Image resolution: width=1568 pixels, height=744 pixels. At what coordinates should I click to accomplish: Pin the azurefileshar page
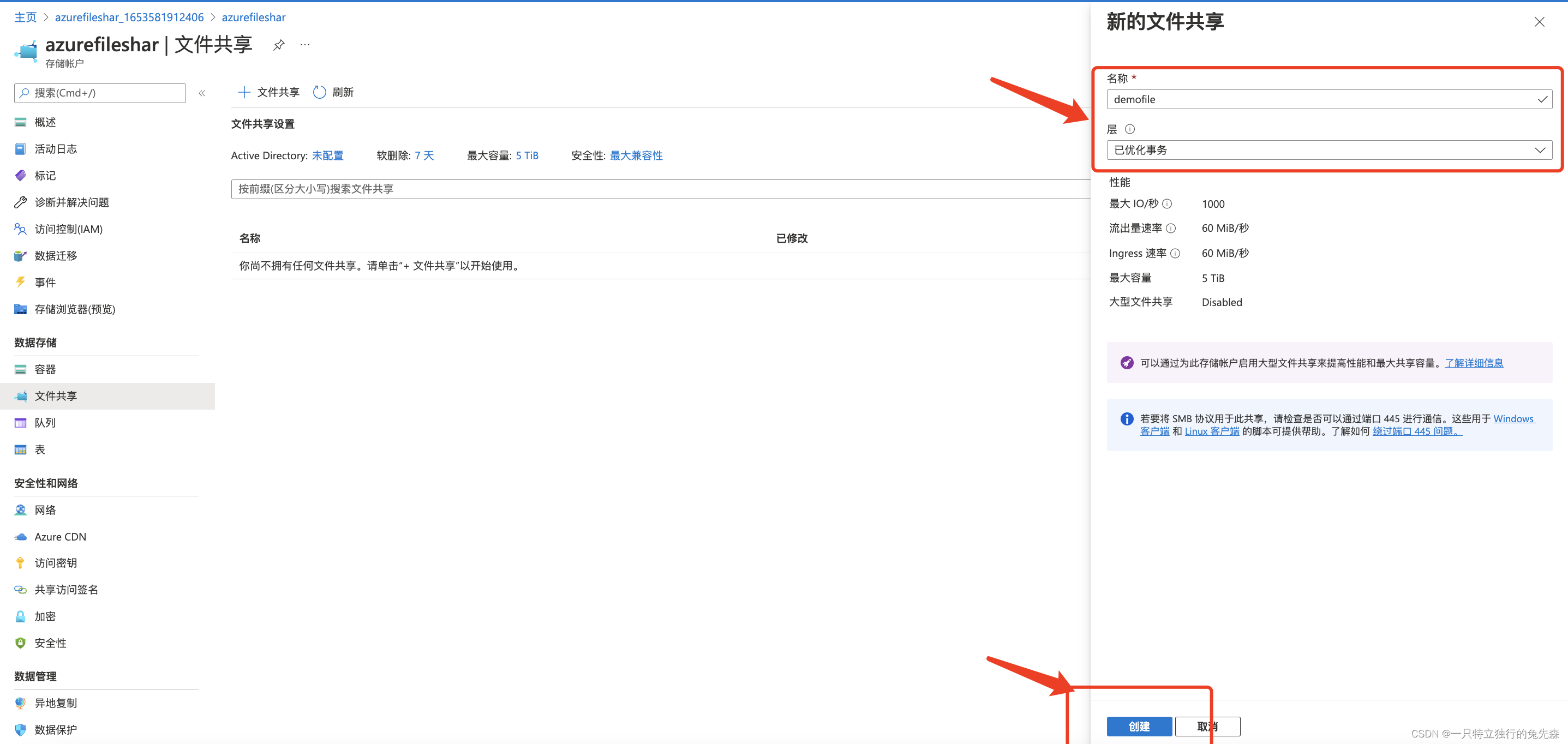(x=278, y=45)
